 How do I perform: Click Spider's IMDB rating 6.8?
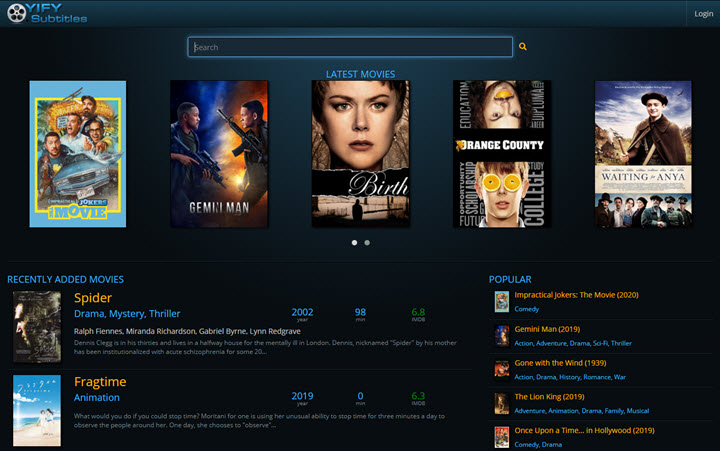click(x=418, y=312)
